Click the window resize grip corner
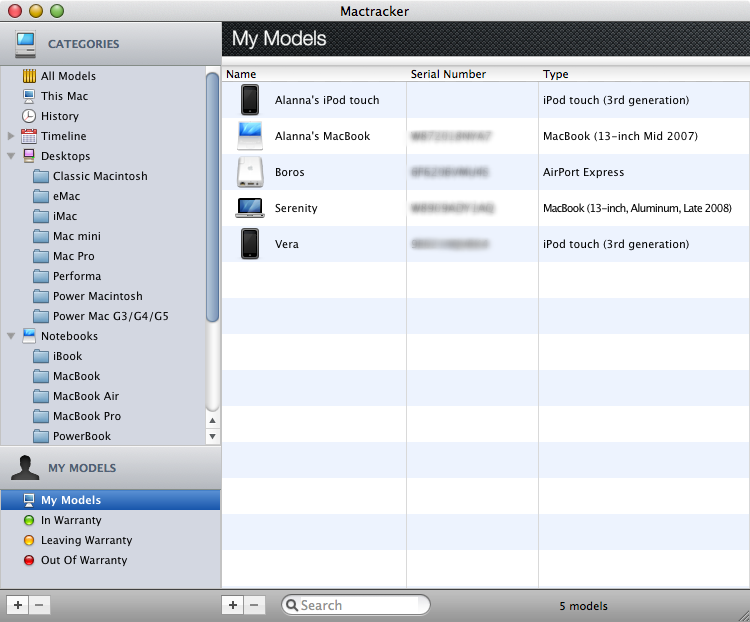This screenshot has height=622, width=750. 743,616
